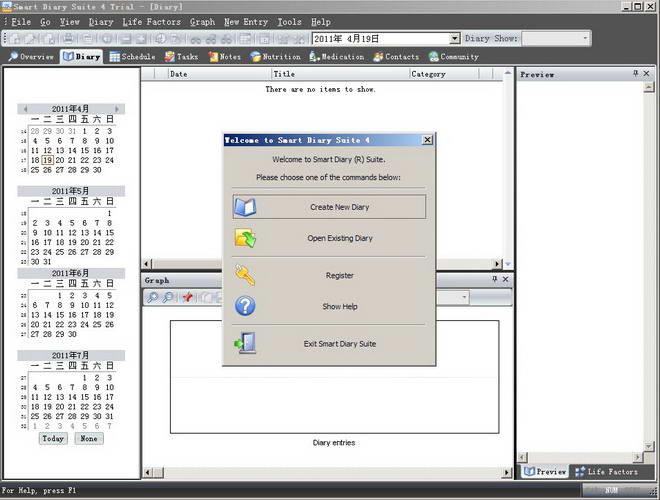The width and height of the screenshot is (660, 500).
Task: Select May 31 in the 2011年5月 calendar
Action: (x=48, y=262)
